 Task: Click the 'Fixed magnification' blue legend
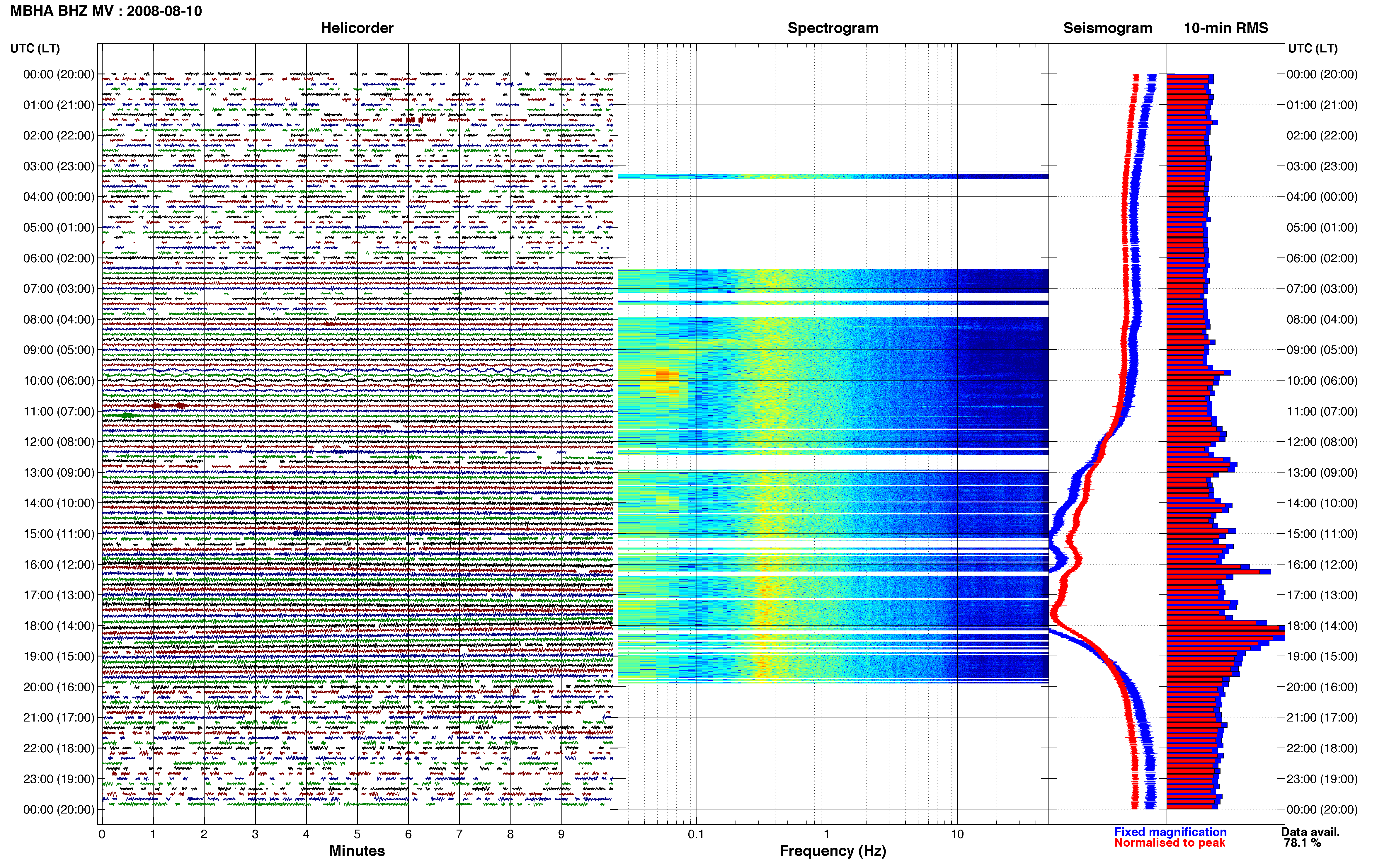tap(1170, 832)
